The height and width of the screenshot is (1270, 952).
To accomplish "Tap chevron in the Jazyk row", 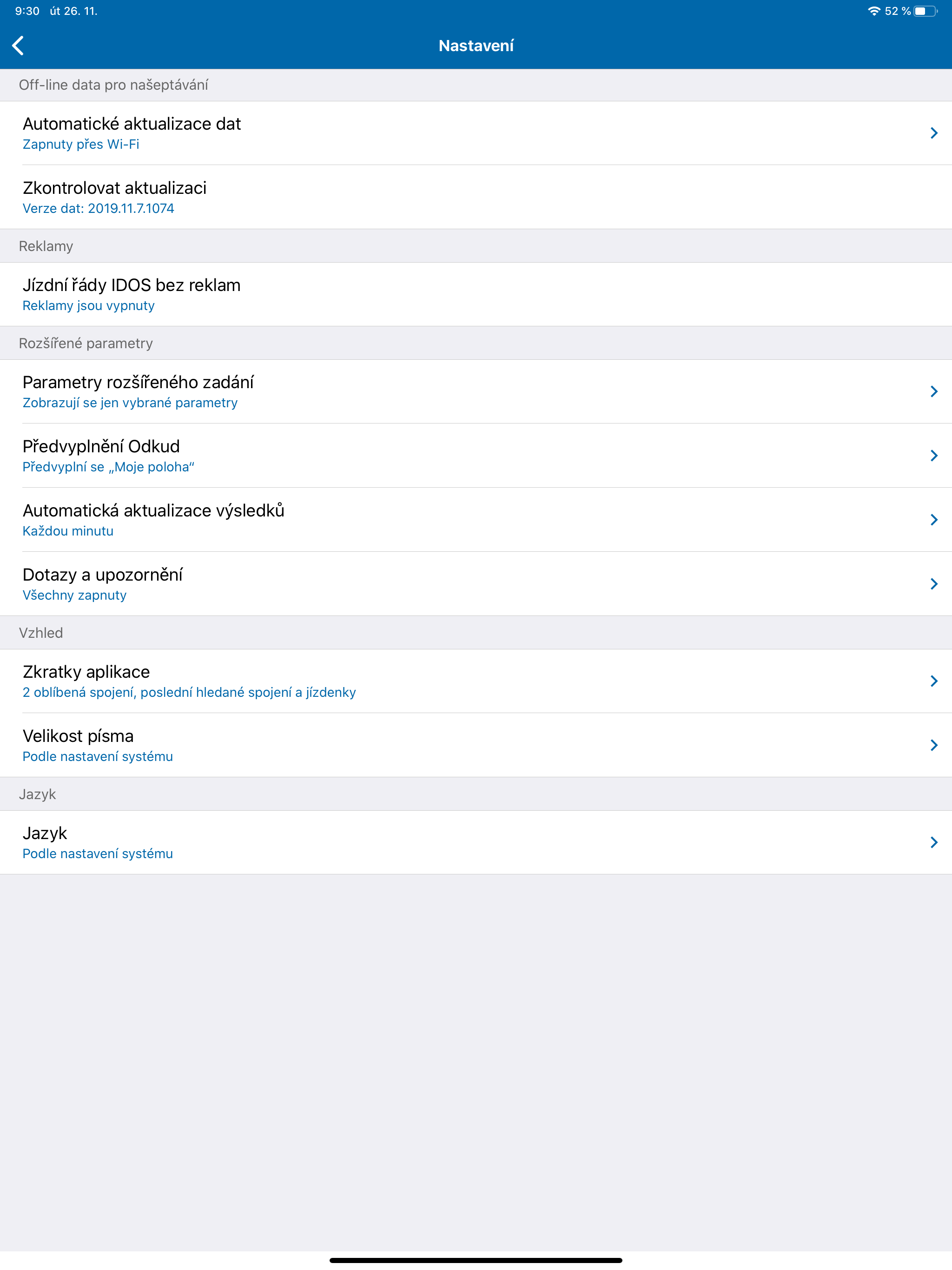I will click(x=933, y=842).
